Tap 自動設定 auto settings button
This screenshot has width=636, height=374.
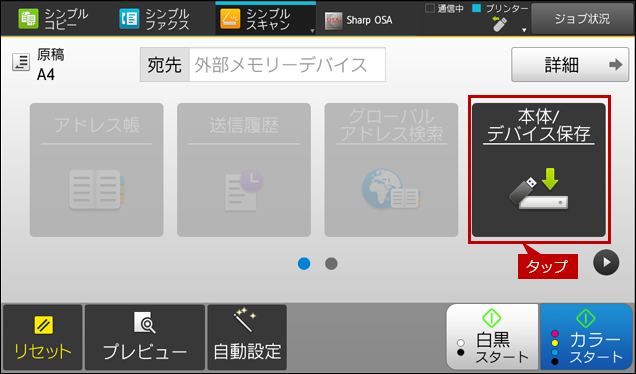247,337
